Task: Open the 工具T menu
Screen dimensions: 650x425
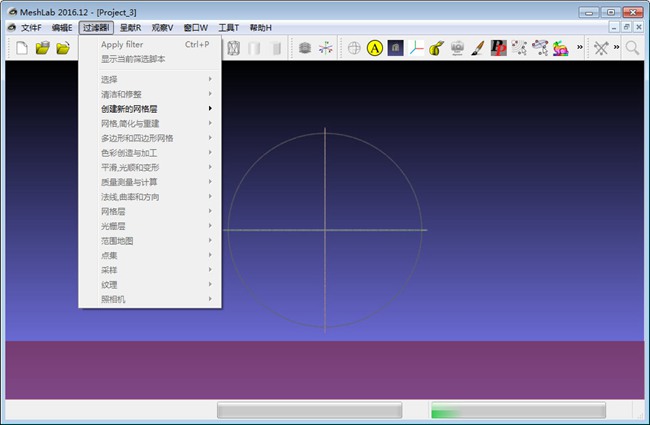Action: pyautogui.click(x=229, y=28)
